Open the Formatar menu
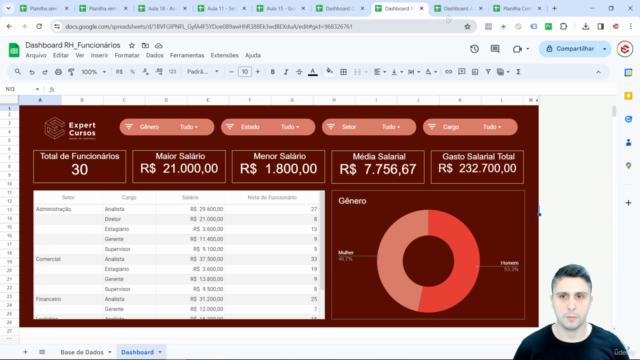The width and height of the screenshot is (640, 360). (127, 56)
